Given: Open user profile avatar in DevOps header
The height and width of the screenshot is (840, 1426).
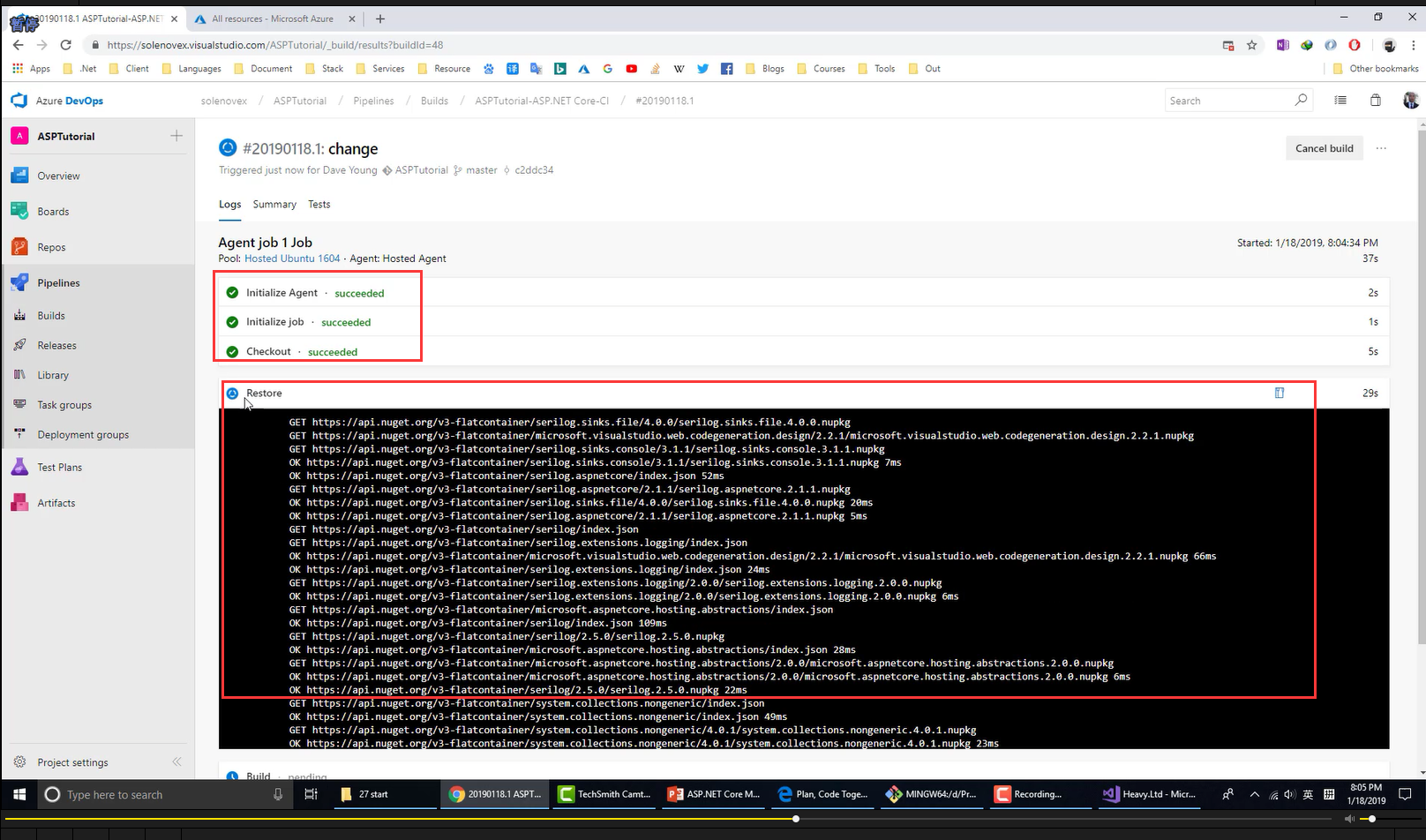Looking at the screenshot, I should point(1411,101).
